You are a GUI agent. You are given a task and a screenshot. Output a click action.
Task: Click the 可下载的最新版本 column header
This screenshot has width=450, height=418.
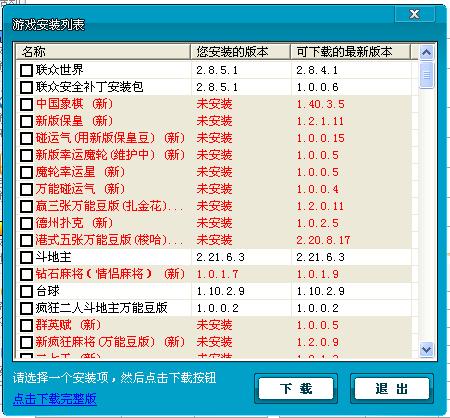351,52
